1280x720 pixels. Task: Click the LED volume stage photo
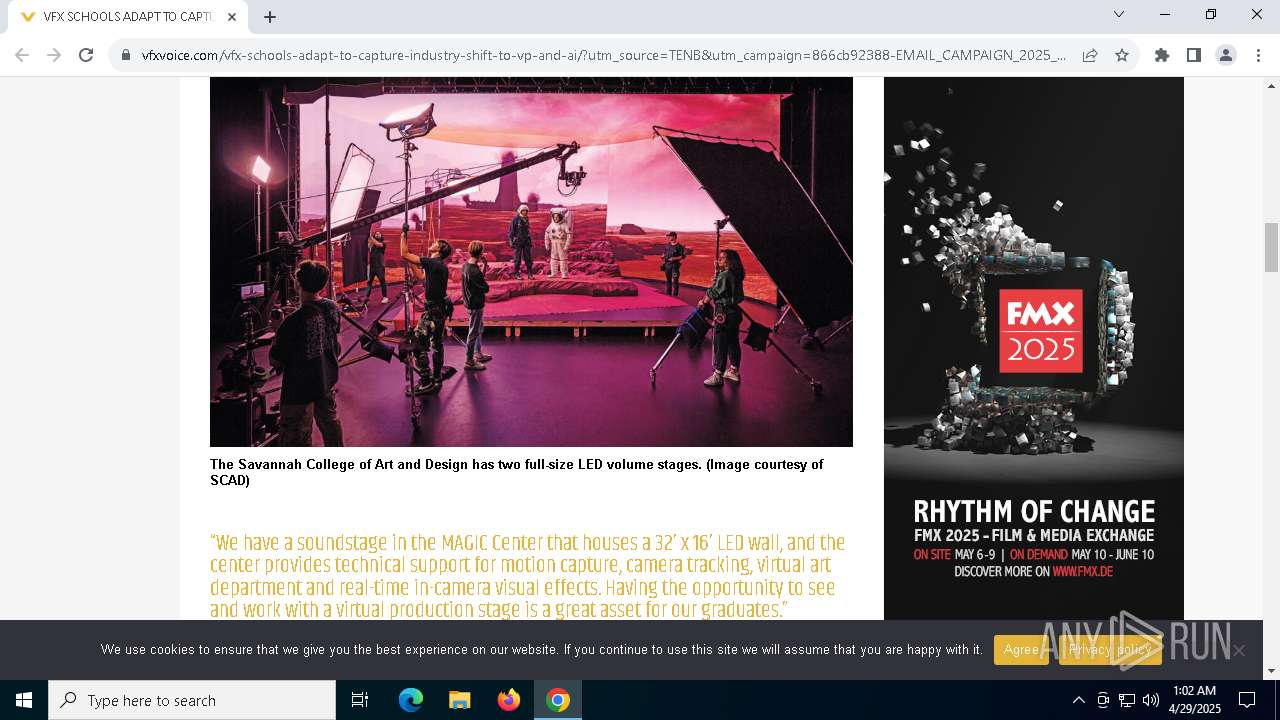point(531,262)
